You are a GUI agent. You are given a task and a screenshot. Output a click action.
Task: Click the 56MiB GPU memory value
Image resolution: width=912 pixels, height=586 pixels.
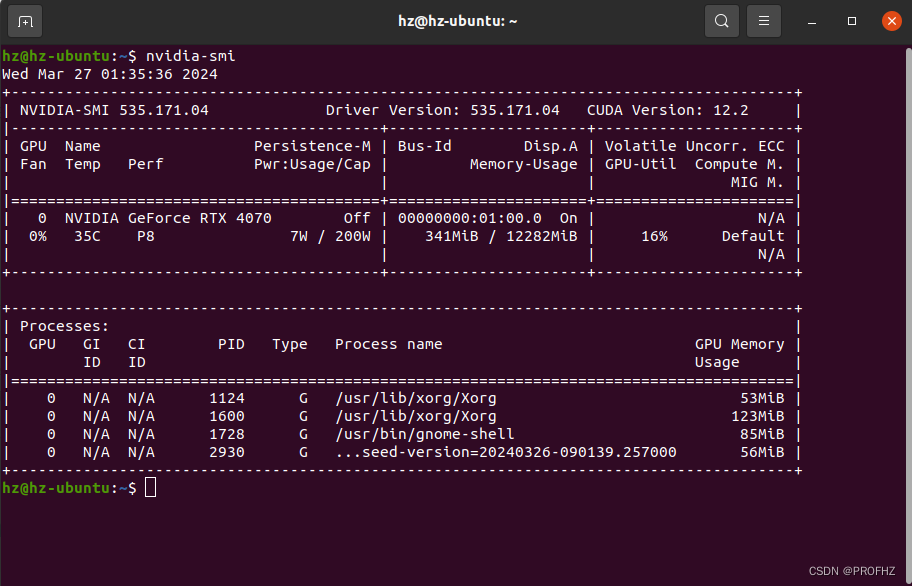(x=763, y=453)
